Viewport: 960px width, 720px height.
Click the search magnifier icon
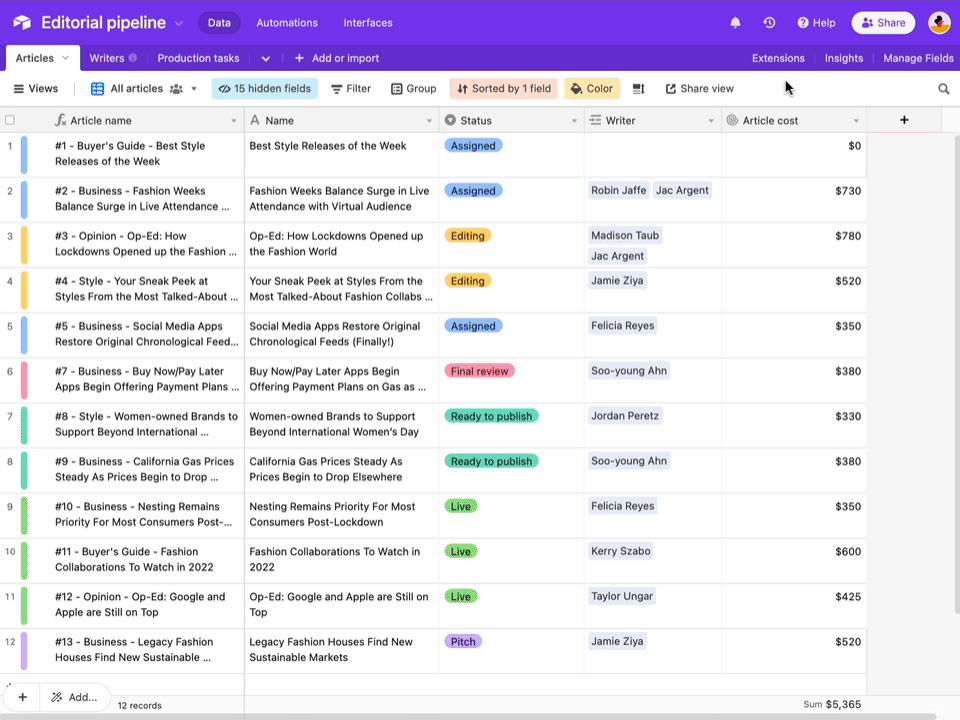point(943,89)
